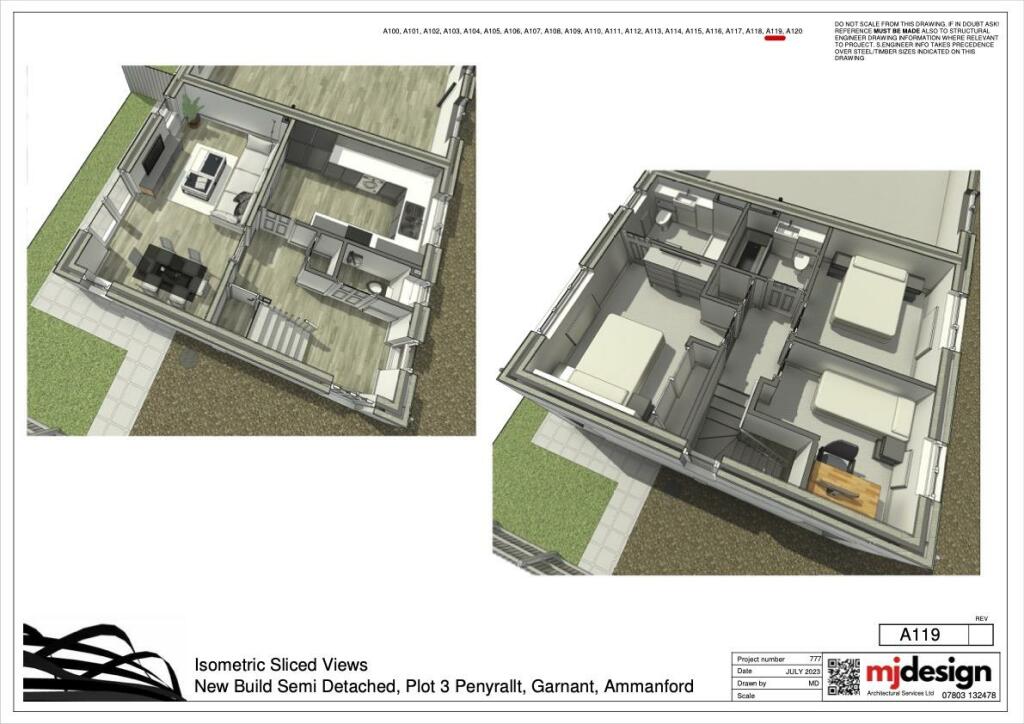
Task: Select sheet A110 in the sheet index
Action: (x=593, y=32)
